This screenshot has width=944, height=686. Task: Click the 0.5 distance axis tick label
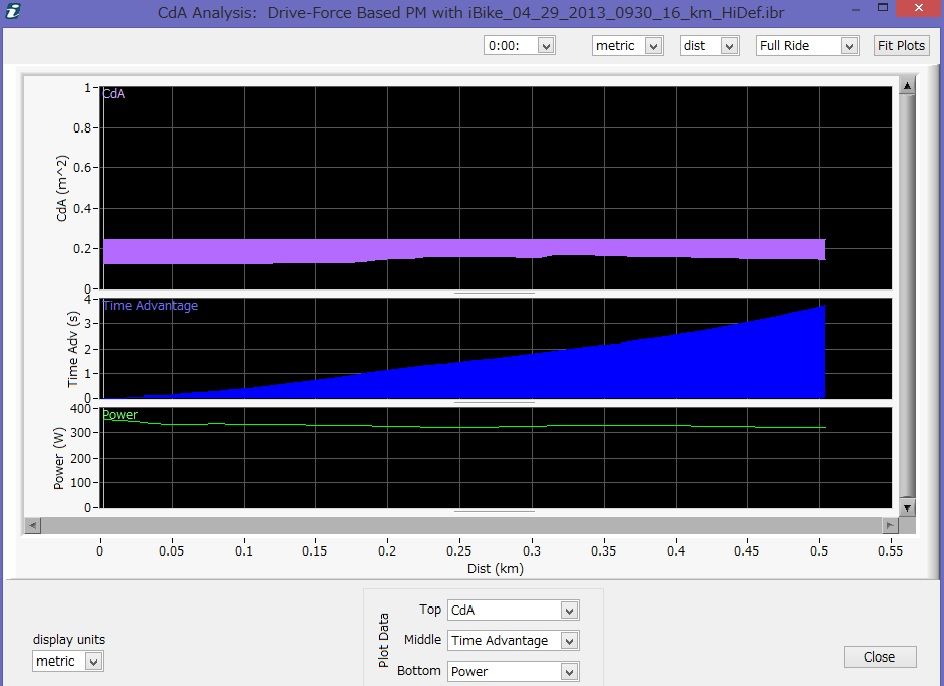[819, 551]
